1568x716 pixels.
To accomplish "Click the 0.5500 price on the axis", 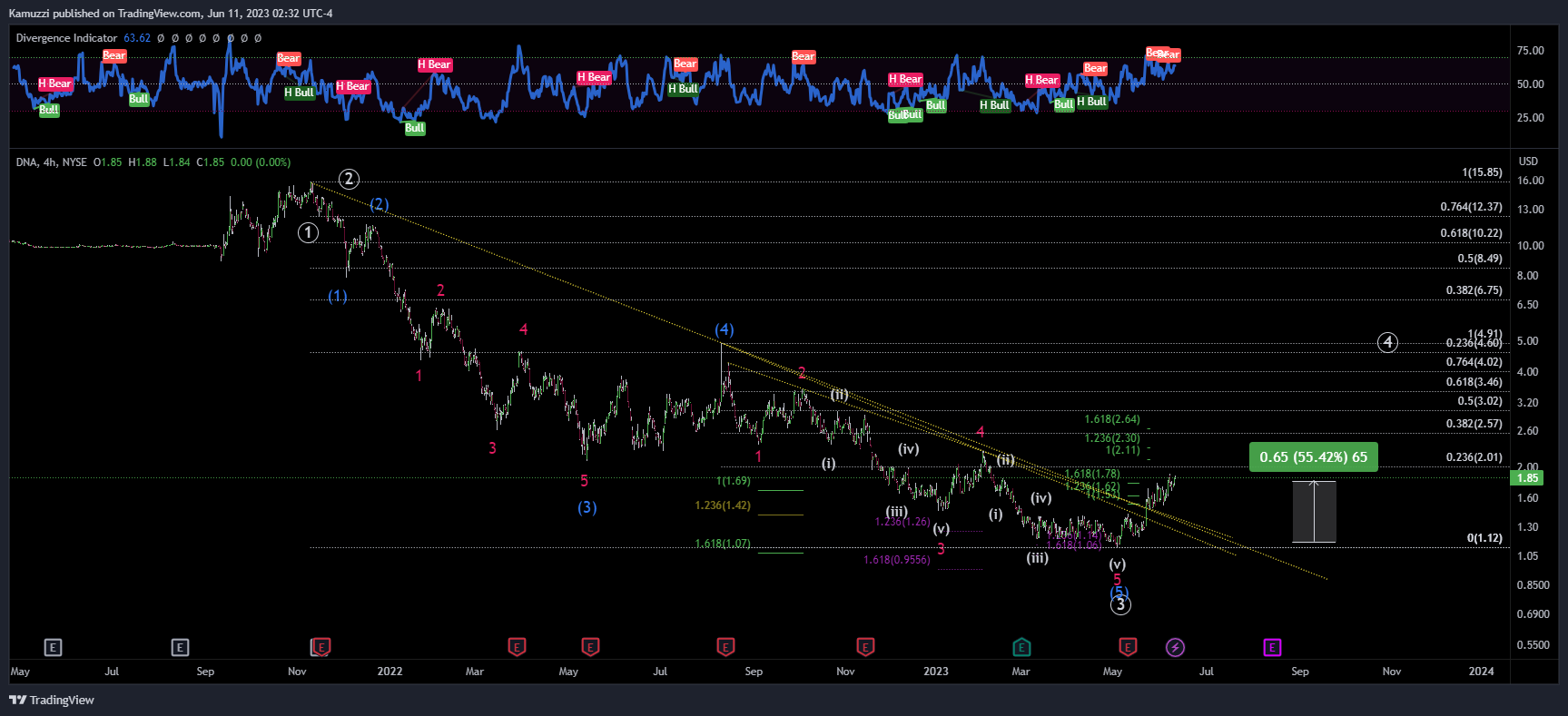I will click(1533, 645).
